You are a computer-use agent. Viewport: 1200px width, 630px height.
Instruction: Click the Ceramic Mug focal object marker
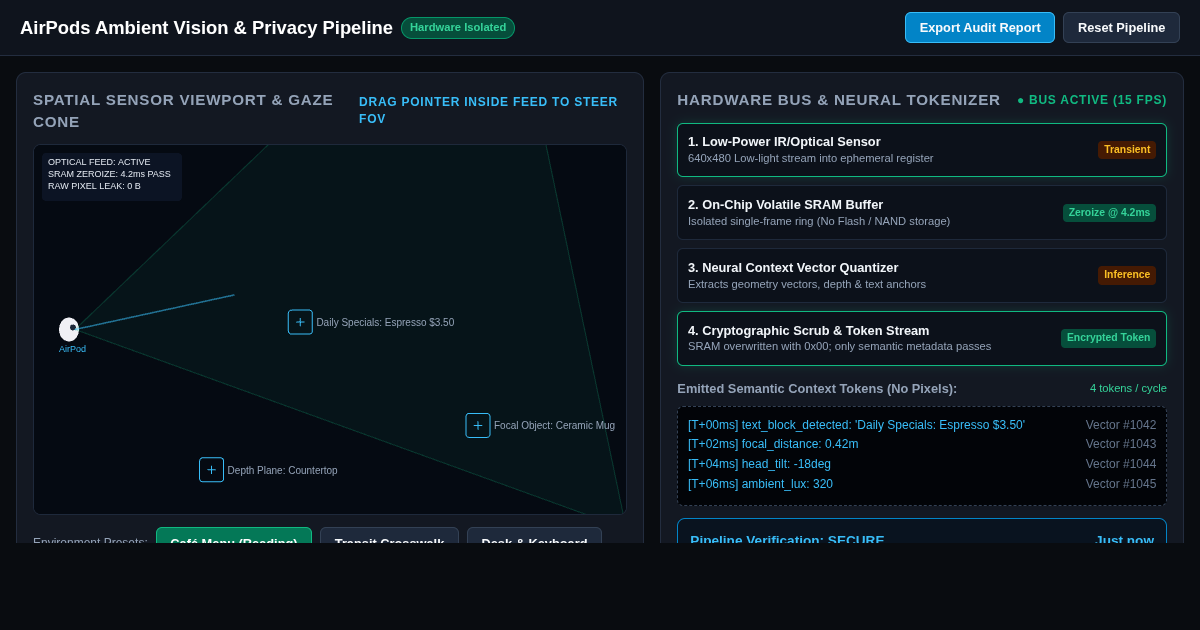point(478,425)
